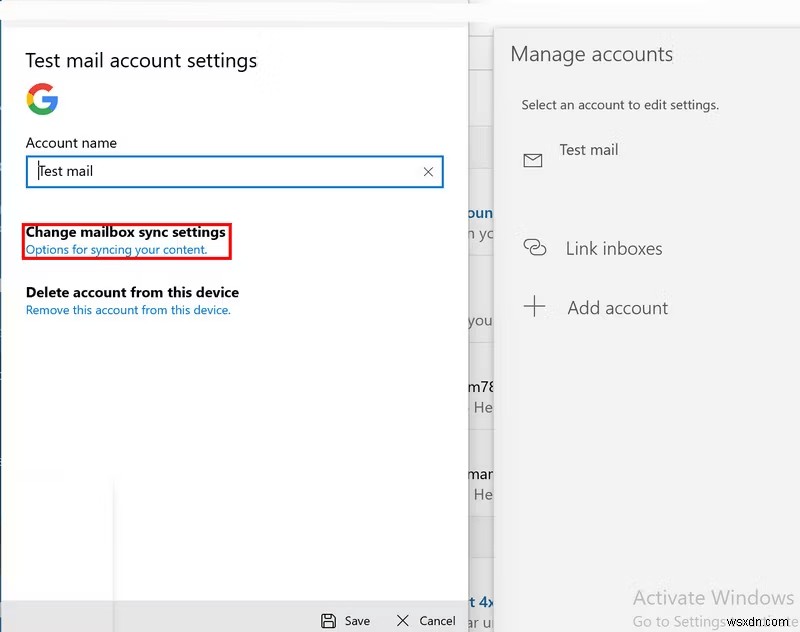Click the plus icon to add an account
This screenshot has height=632, width=800.
pos(536,307)
